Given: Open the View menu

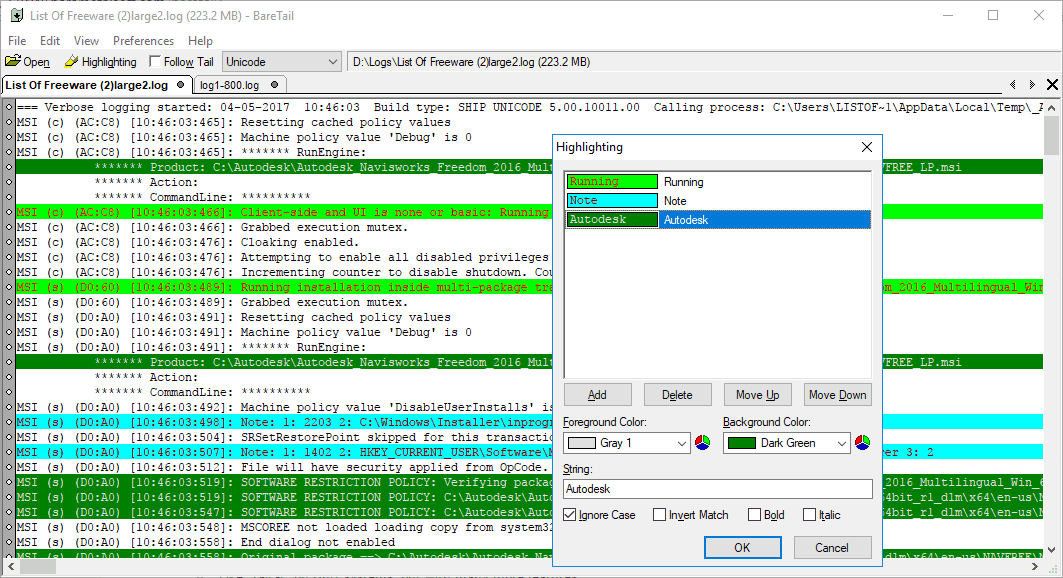Looking at the screenshot, I should [86, 41].
